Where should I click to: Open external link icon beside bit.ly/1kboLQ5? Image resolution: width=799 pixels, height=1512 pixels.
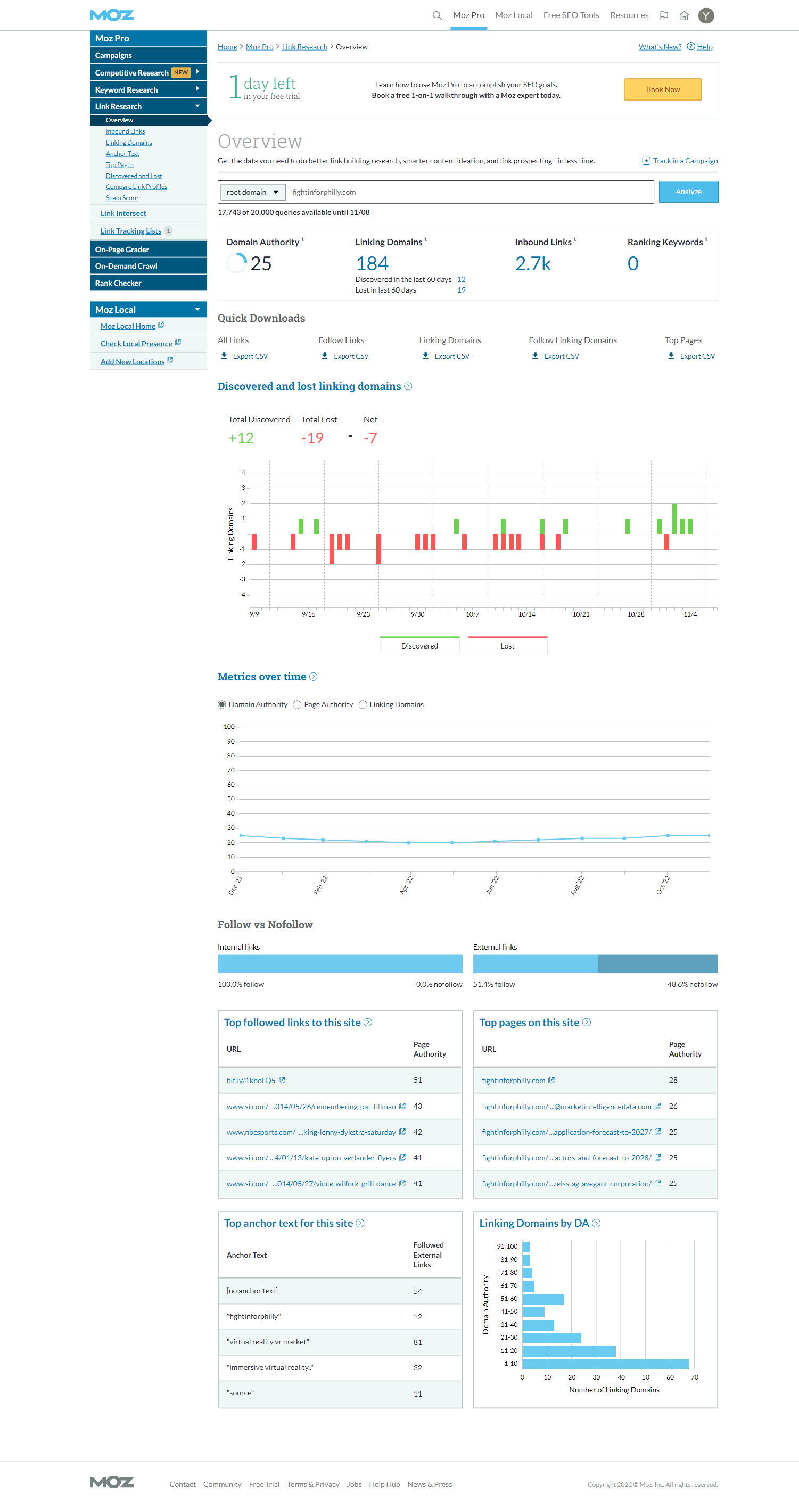point(282,1080)
